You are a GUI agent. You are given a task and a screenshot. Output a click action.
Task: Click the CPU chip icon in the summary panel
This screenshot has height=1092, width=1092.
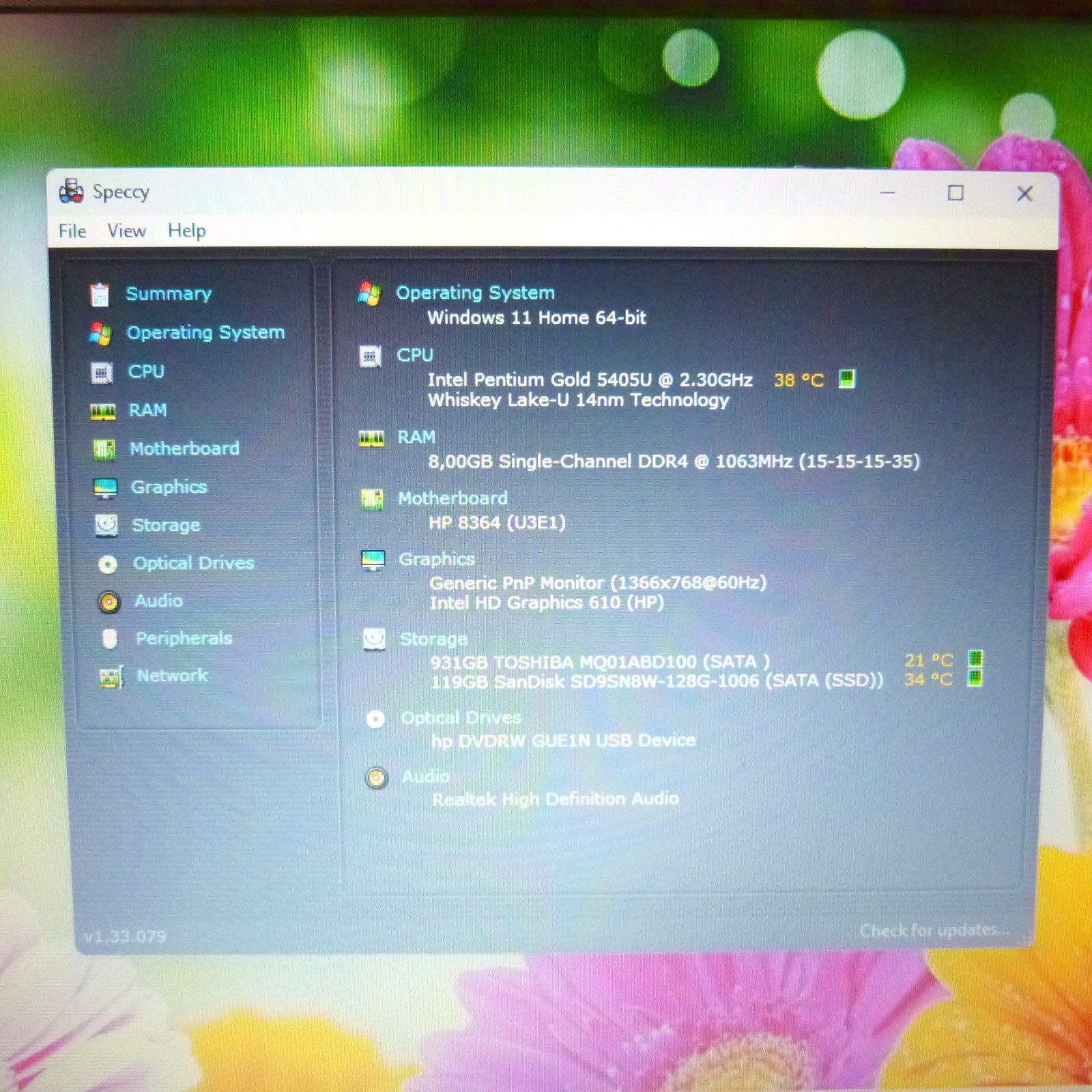point(371,356)
